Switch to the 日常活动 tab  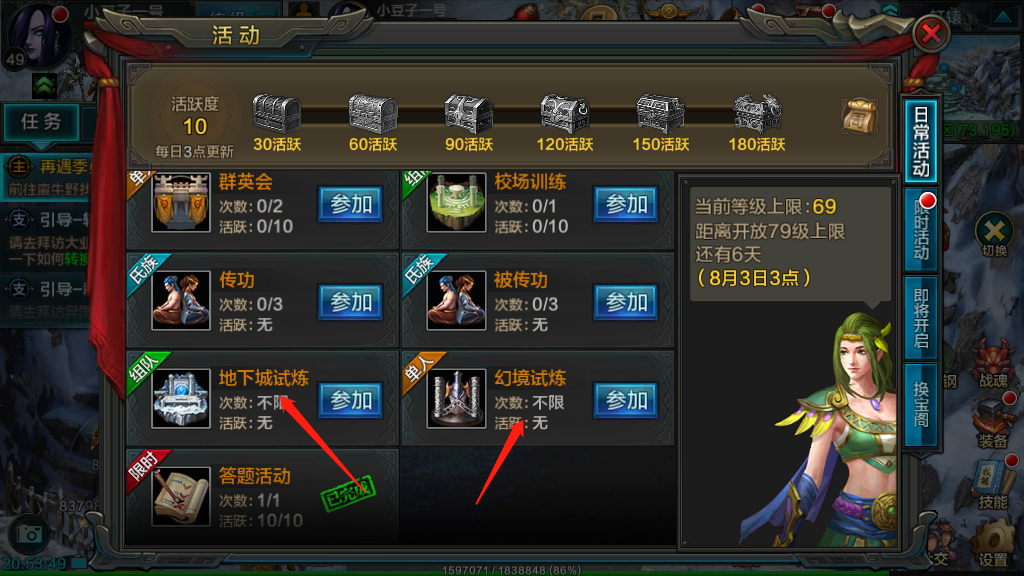pyautogui.click(x=921, y=141)
